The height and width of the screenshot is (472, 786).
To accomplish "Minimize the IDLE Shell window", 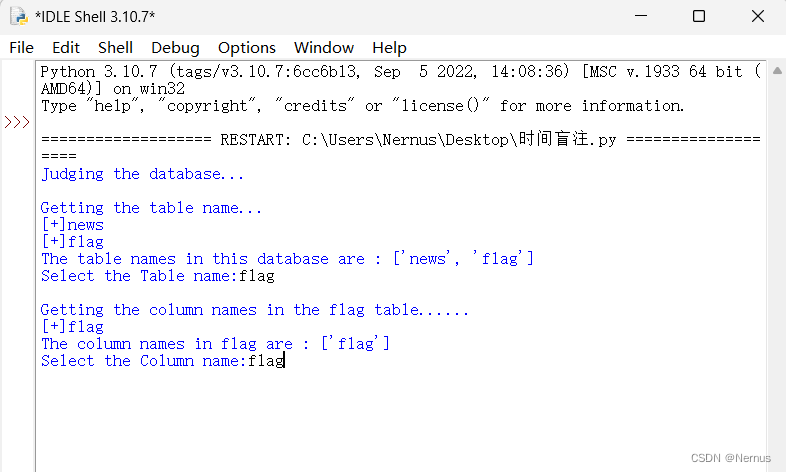I will coord(641,16).
